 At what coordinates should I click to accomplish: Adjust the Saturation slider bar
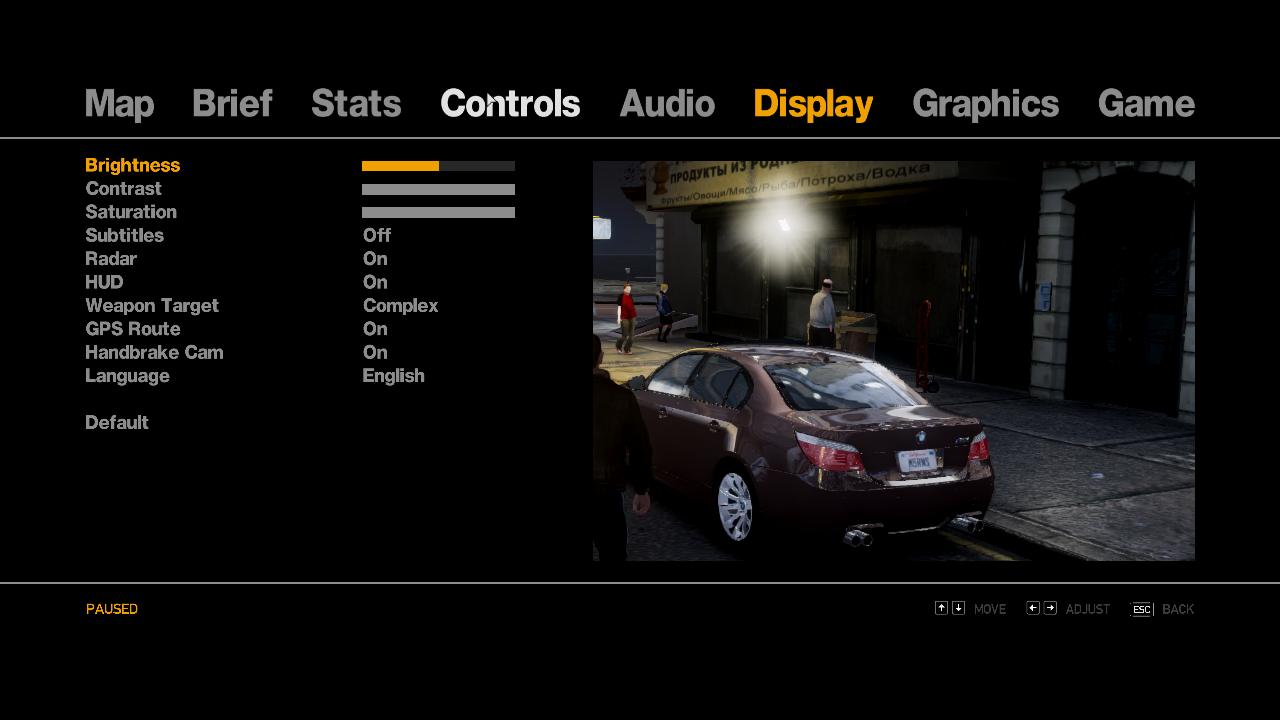click(x=438, y=212)
